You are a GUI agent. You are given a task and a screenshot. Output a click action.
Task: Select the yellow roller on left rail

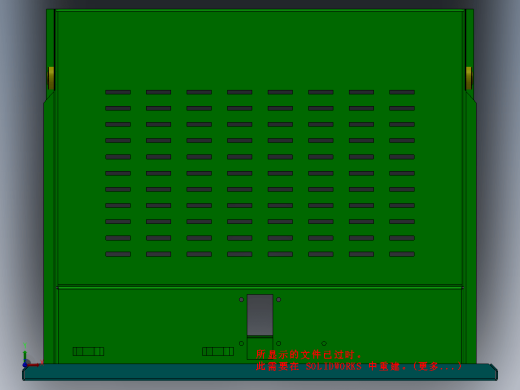pyautogui.click(x=51, y=78)
